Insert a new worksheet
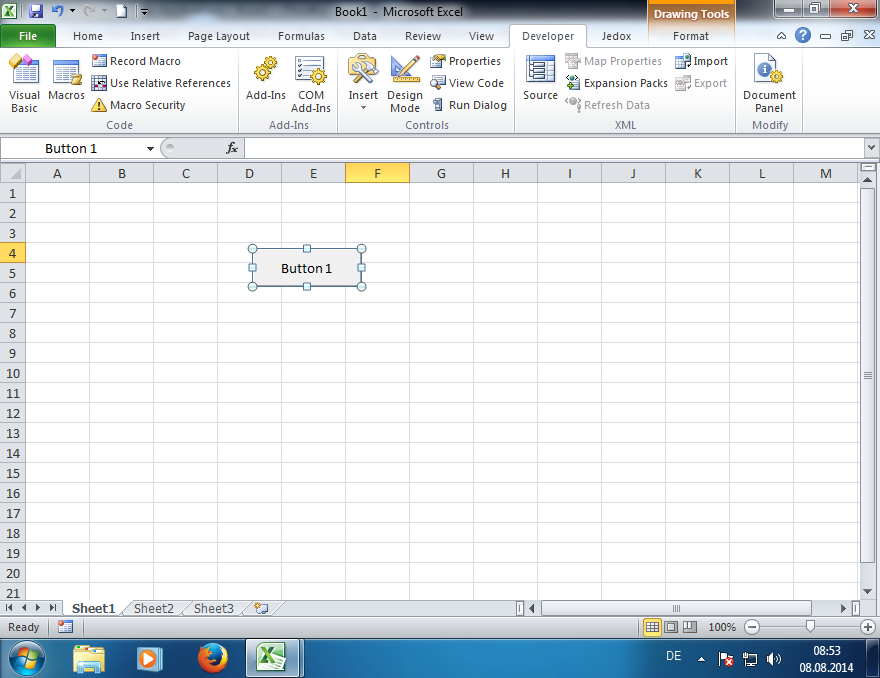This screenshot has width=880, height=678. (x=261, y=608)
